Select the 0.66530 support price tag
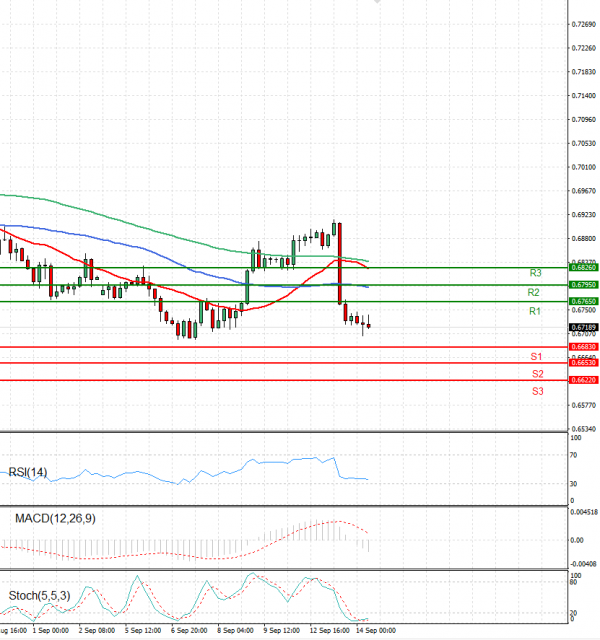This screenshot has height=640, width=600. [583, 362]
